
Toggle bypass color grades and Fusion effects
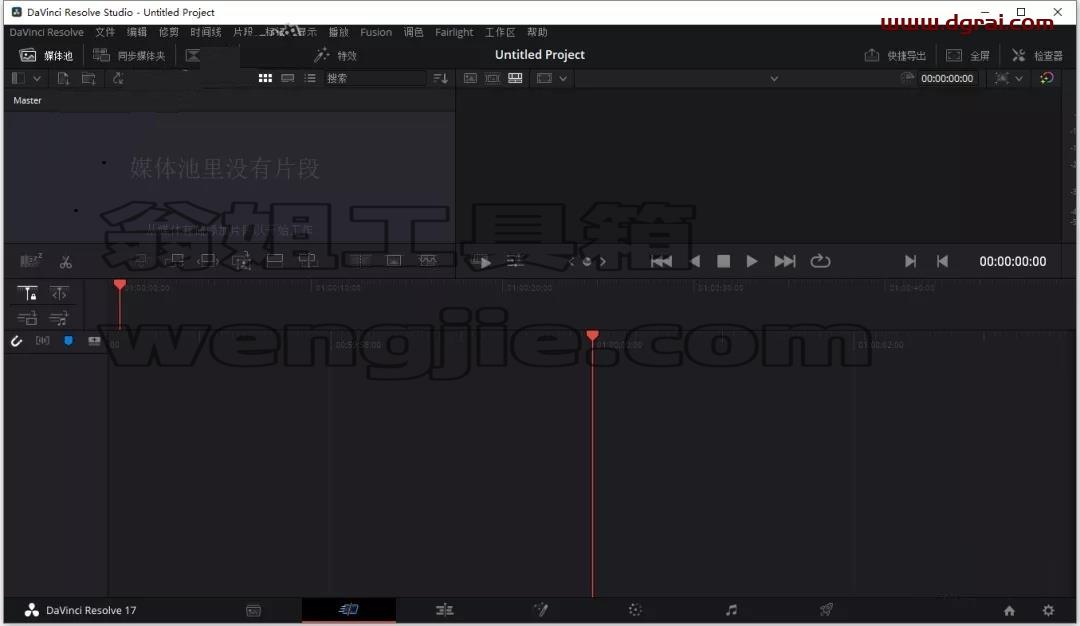click(x=1047, y=79)
